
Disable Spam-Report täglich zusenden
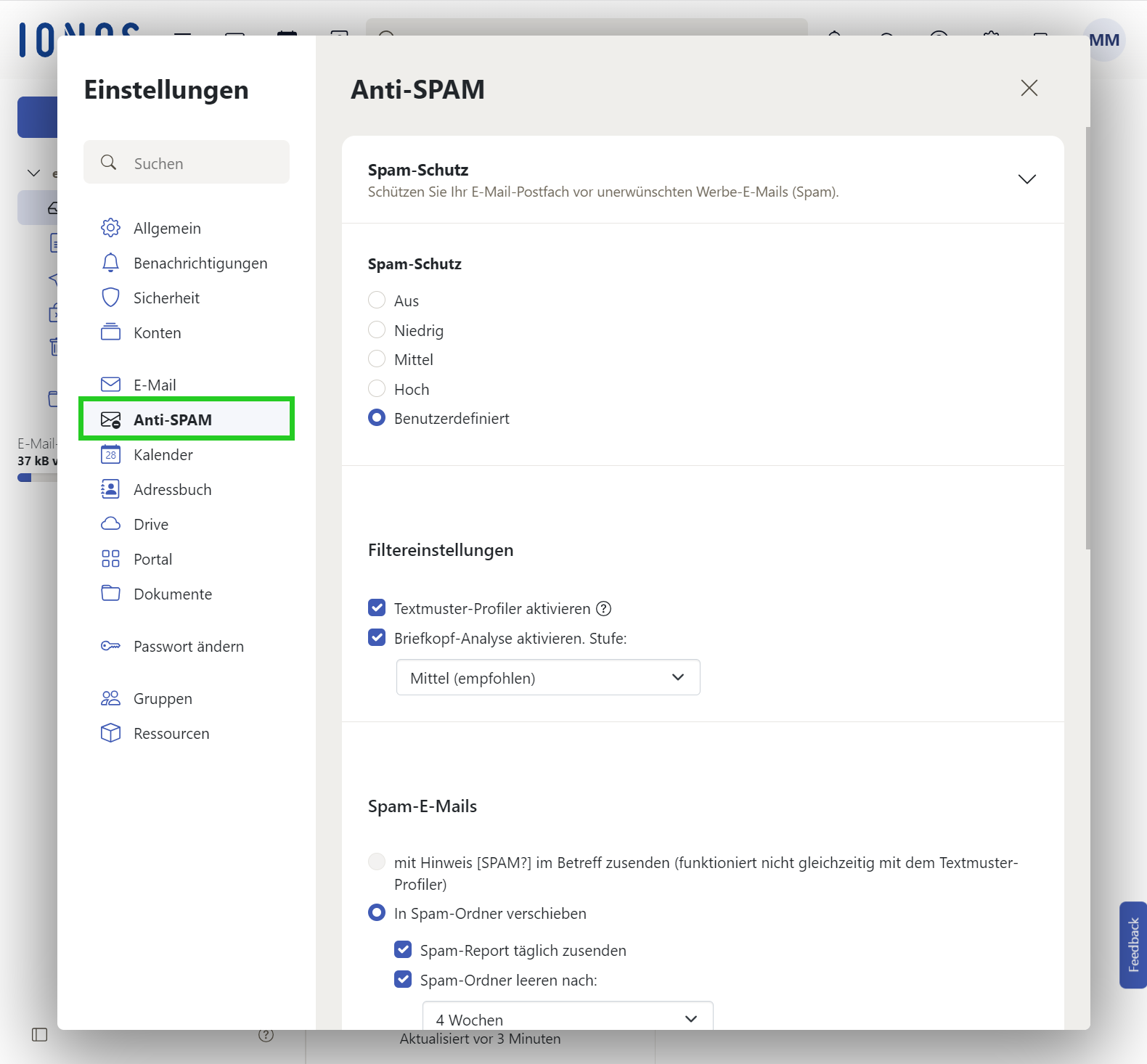pyautogui.click(x=403, y=950)
